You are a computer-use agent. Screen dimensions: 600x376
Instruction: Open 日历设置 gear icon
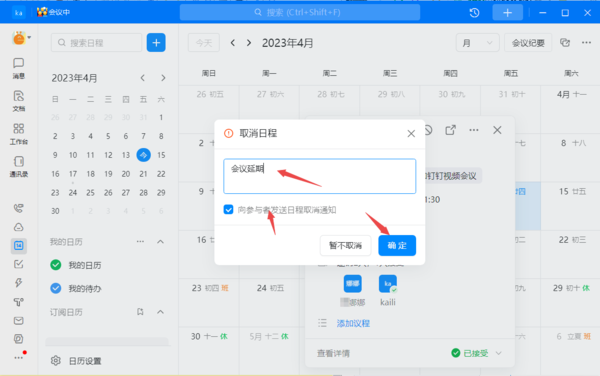point(56,360)
